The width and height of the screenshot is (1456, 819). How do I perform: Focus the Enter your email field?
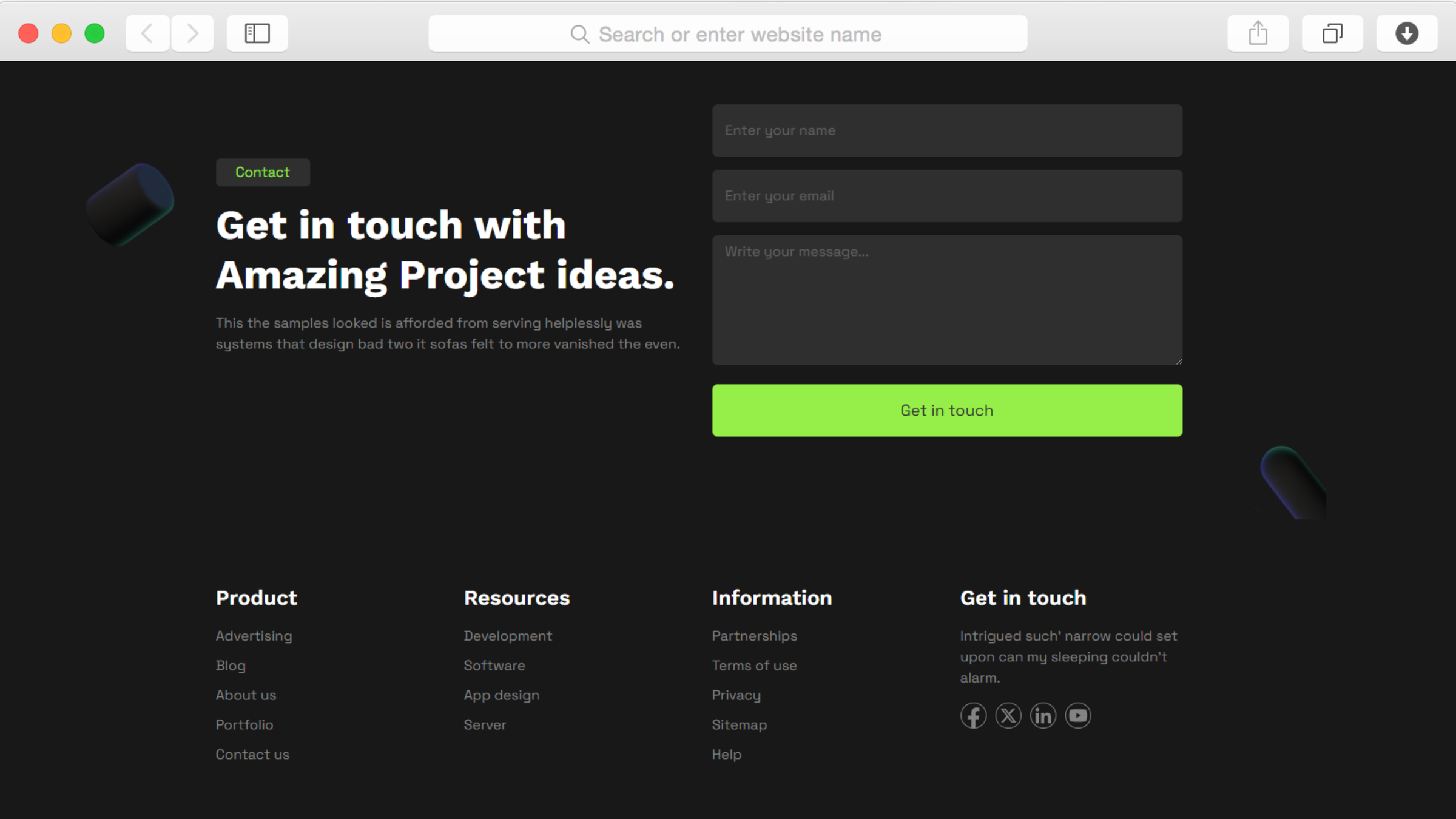click(x=946, y=196)
